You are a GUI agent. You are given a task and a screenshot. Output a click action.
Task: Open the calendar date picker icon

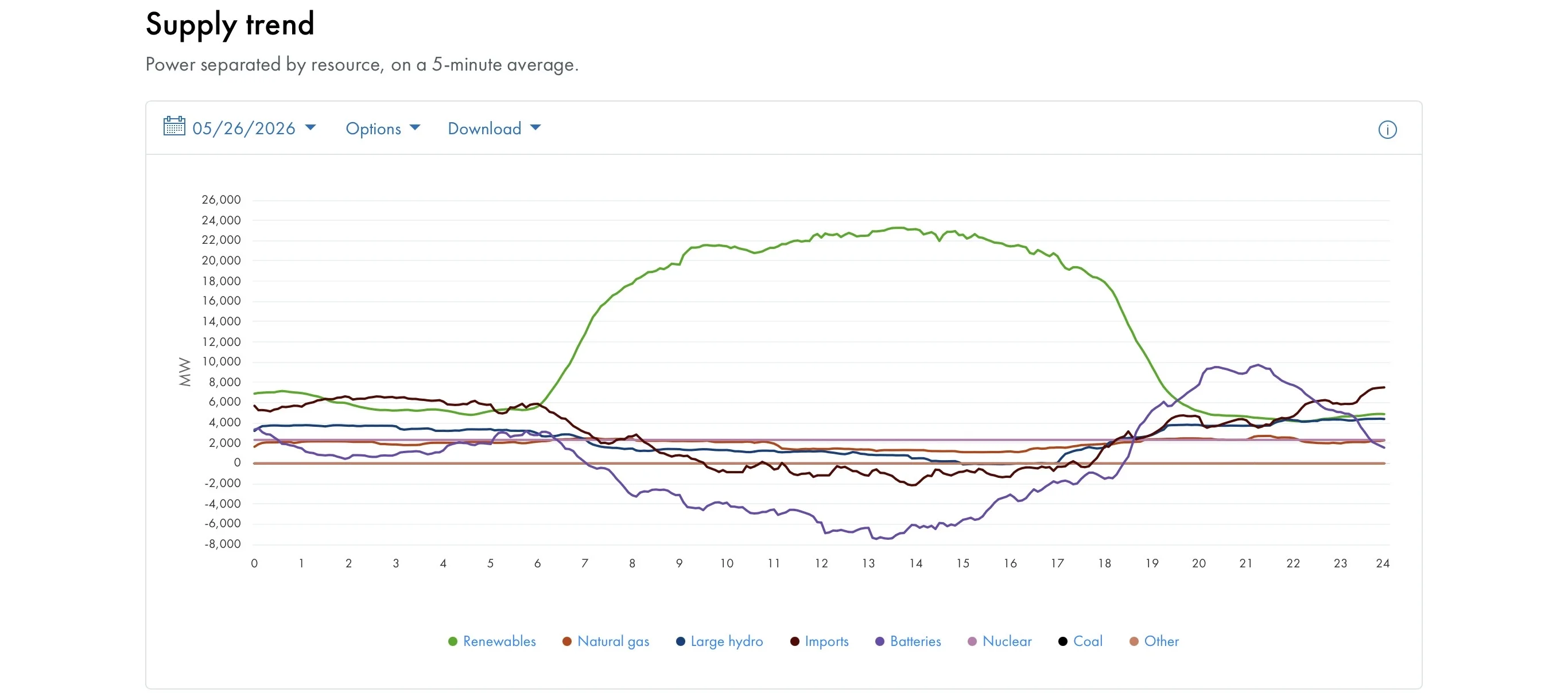click(x=174, y=127)
